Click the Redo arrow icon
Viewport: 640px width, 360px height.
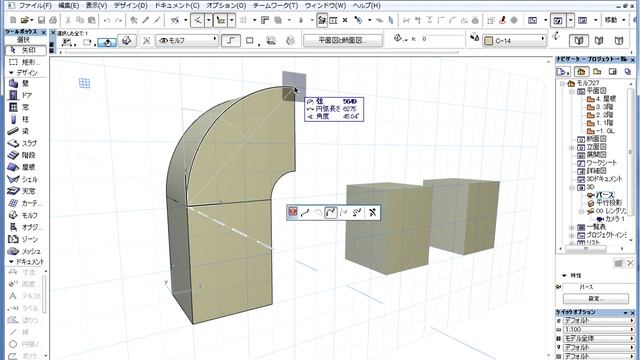[118, 20]
